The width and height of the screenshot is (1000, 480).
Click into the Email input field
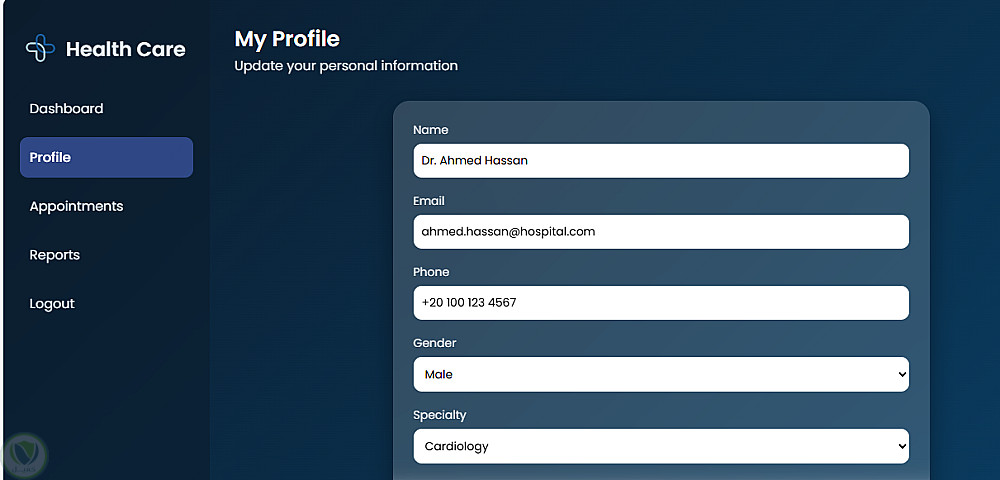[x=660, y=232]
